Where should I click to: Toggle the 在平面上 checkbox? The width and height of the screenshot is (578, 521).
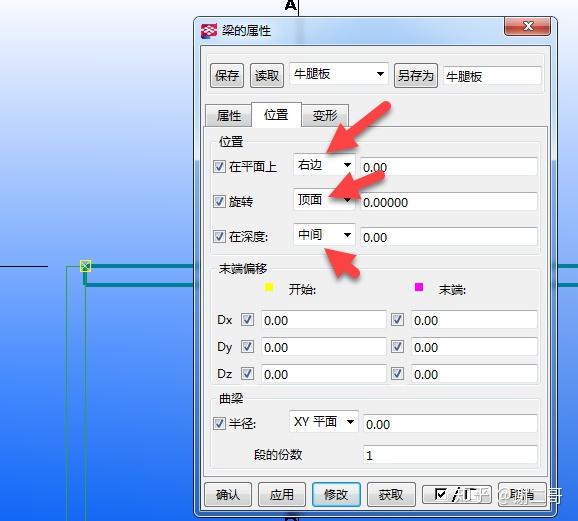(219, 167)
